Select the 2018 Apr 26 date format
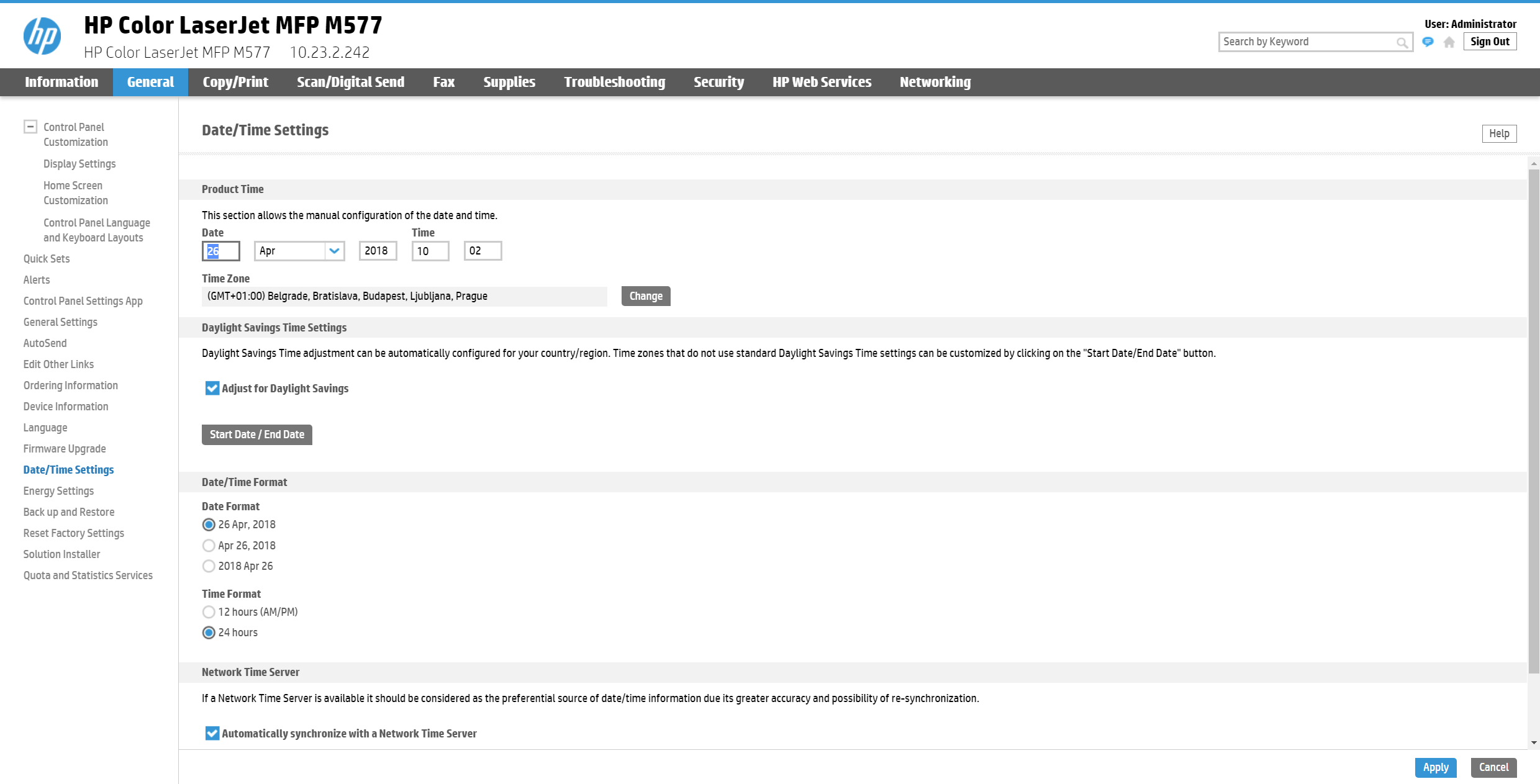Image resolution: width=1540 pixels, height=784 pixels. (x=209, y=566)
